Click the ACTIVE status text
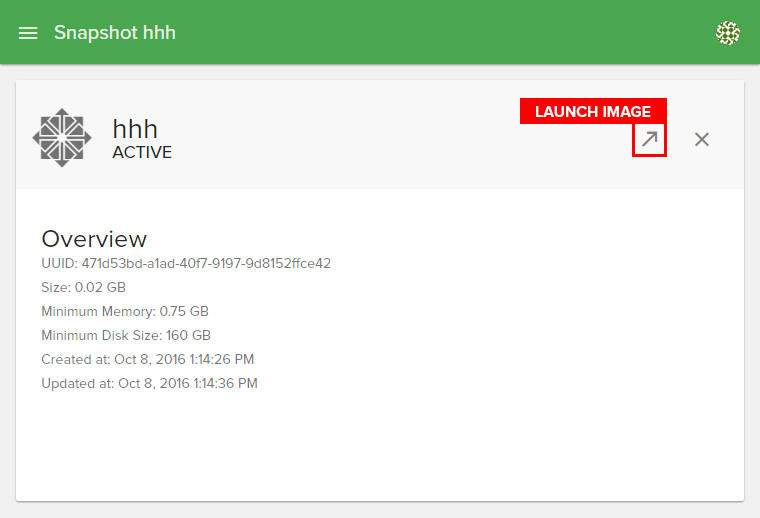 [142, 153]
